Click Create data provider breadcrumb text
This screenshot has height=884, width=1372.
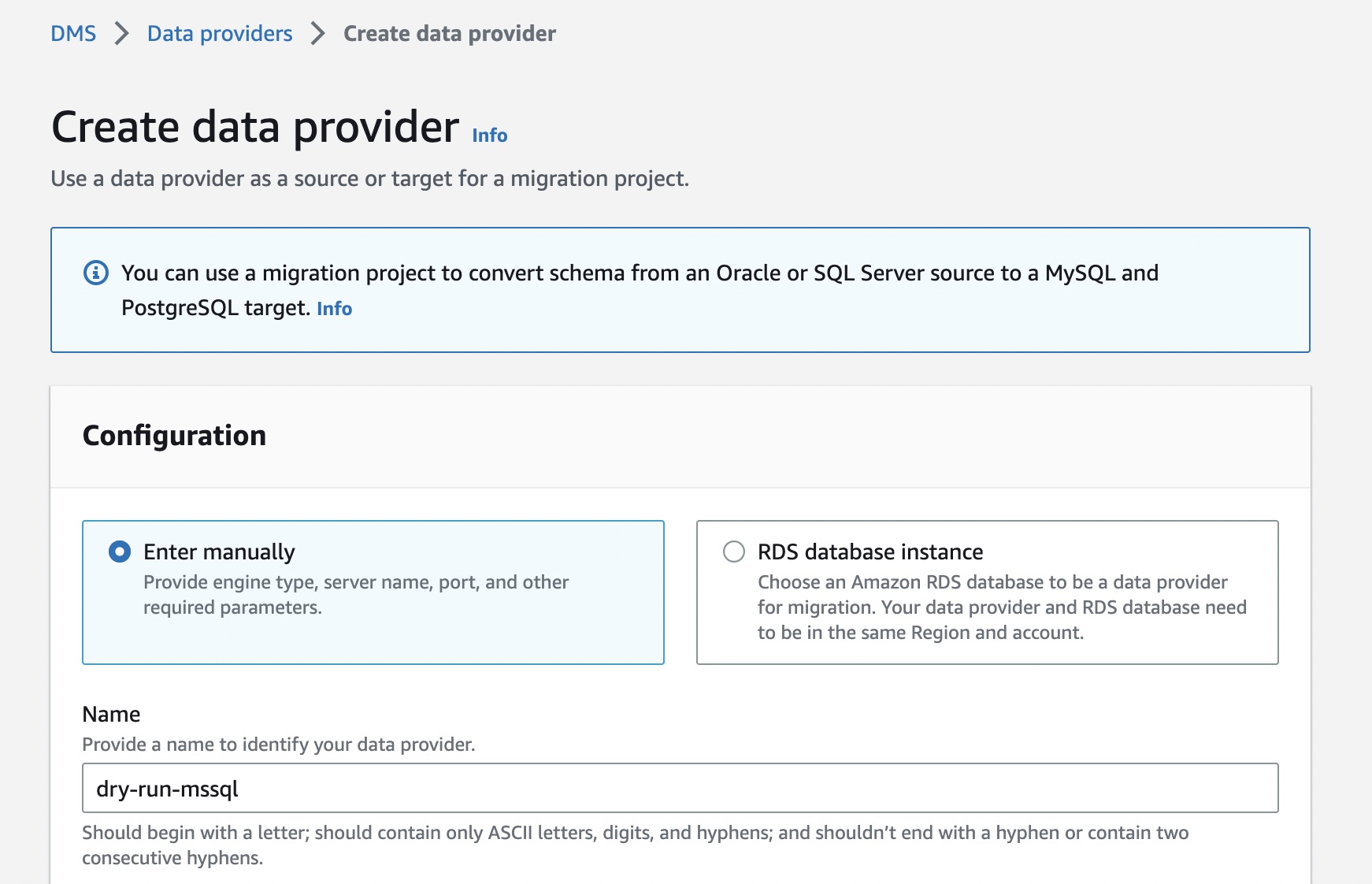pyautogui.click(x=450, y=33)
